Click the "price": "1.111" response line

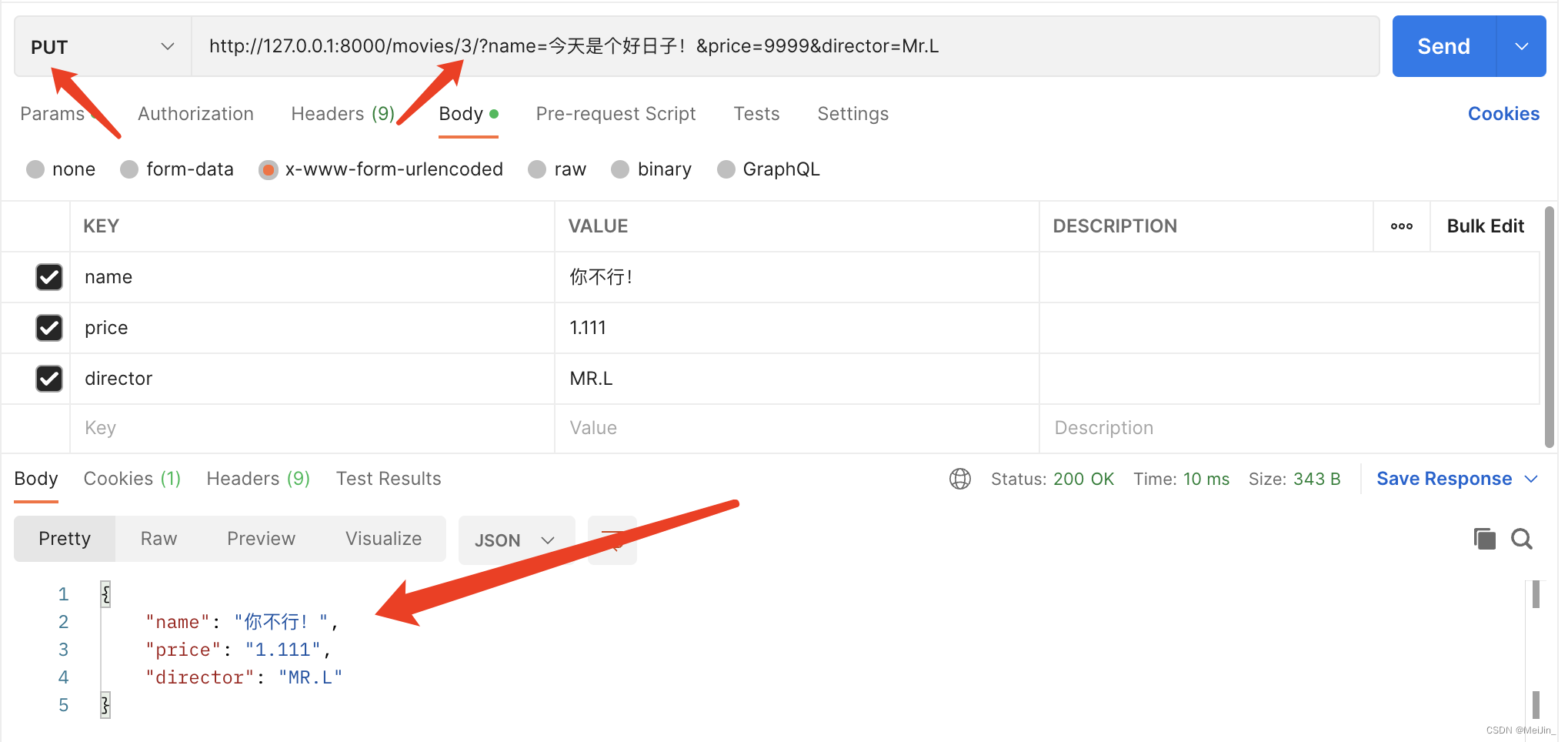[239, 650]
